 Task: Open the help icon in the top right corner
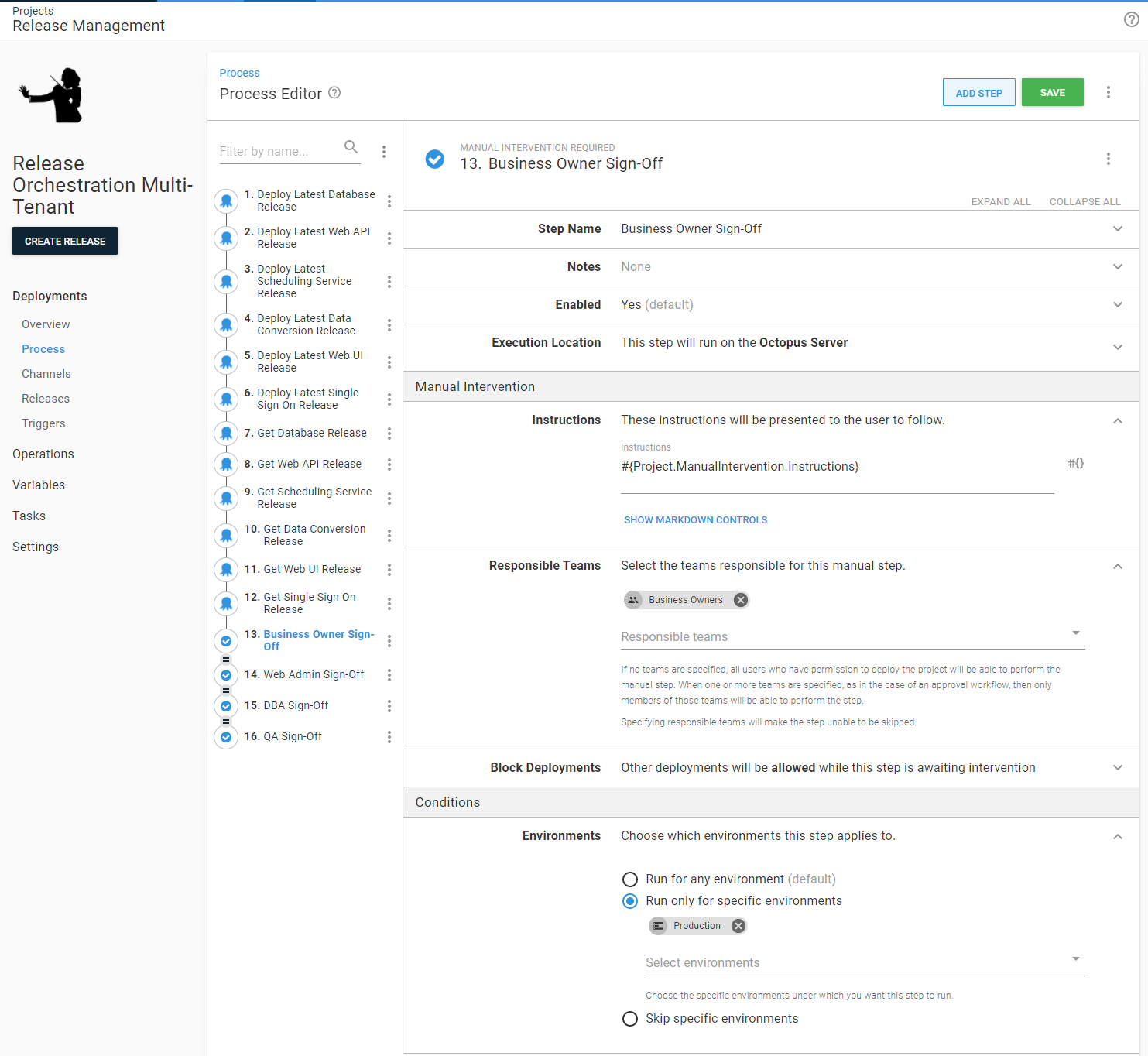[1131, 19]
